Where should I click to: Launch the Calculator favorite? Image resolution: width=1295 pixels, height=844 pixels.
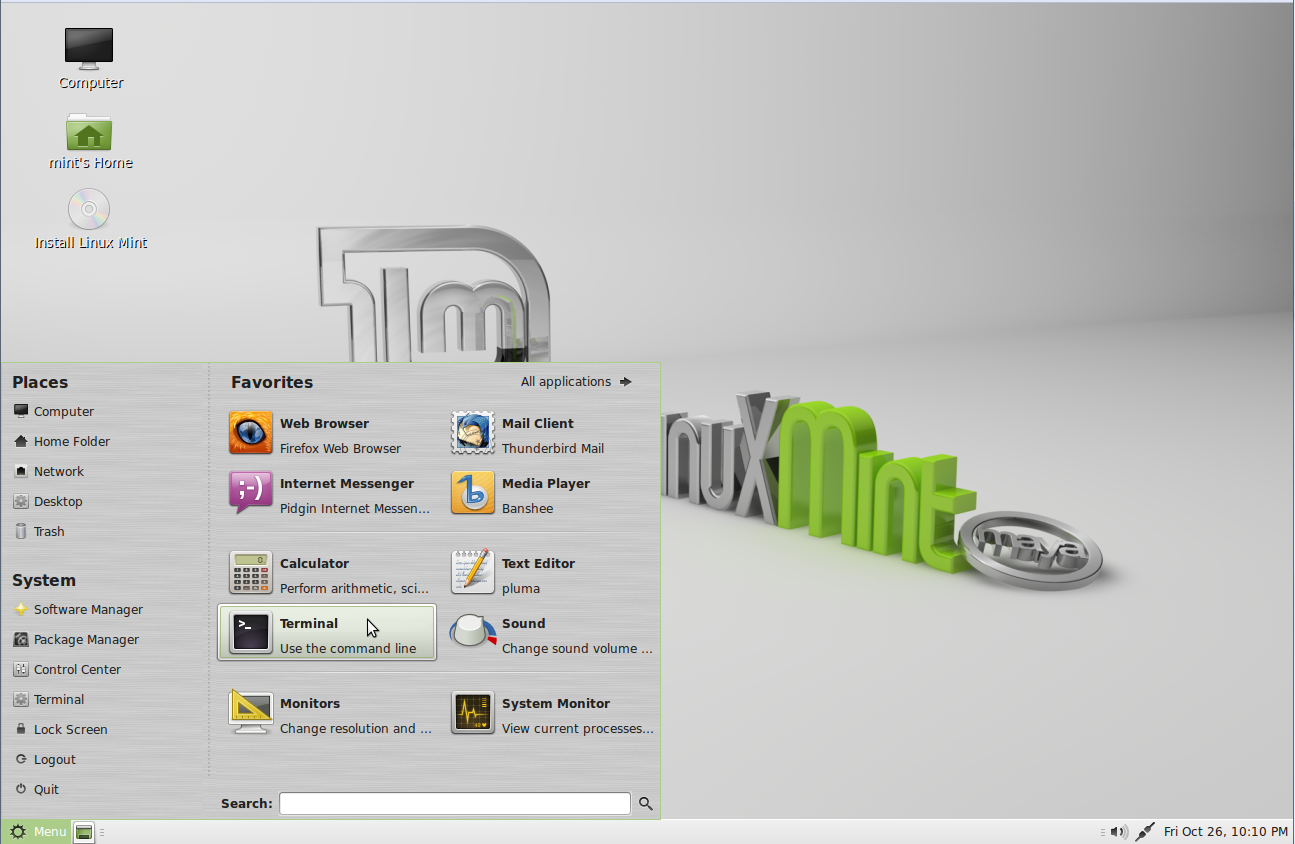[x=327, y=575]
